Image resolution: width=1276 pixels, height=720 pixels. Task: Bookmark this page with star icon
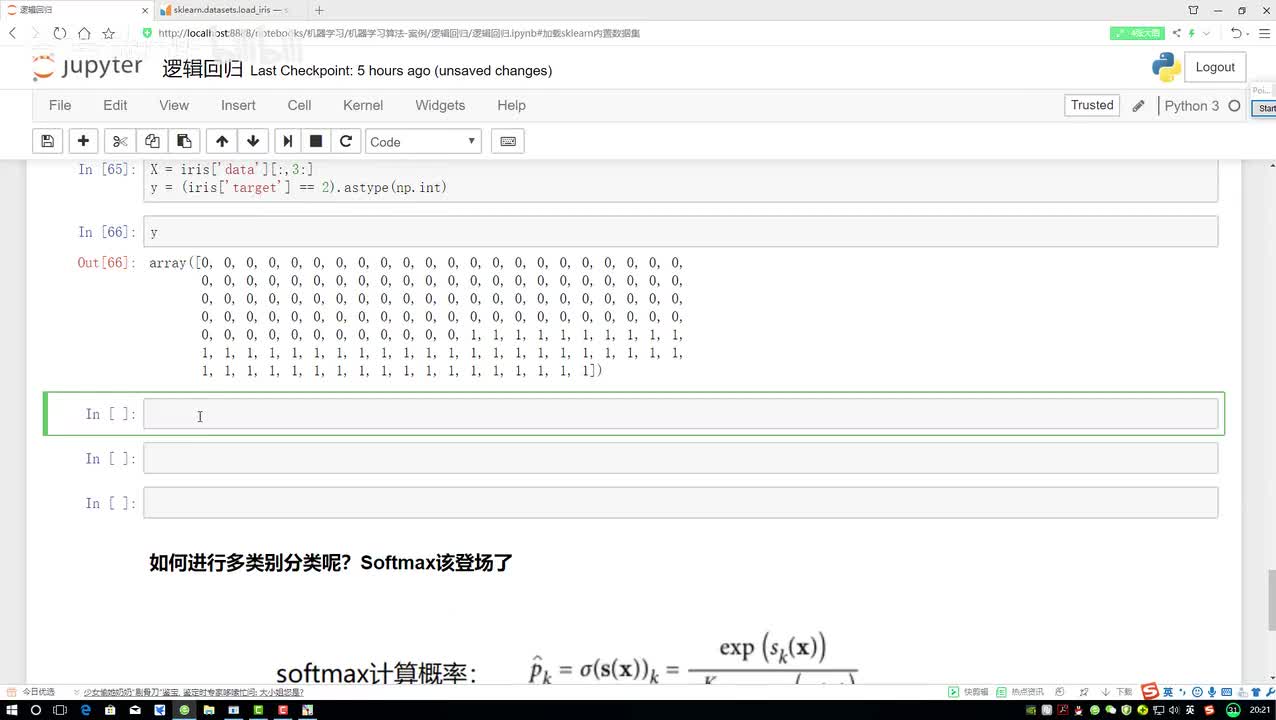pyautogui.click(x=108, y=33)
